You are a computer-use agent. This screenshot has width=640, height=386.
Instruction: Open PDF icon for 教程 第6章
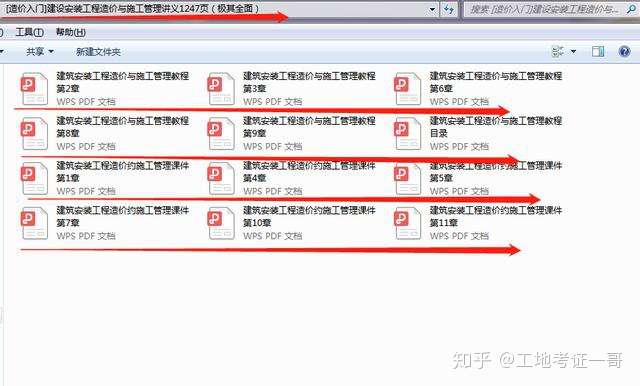point(407,89)
